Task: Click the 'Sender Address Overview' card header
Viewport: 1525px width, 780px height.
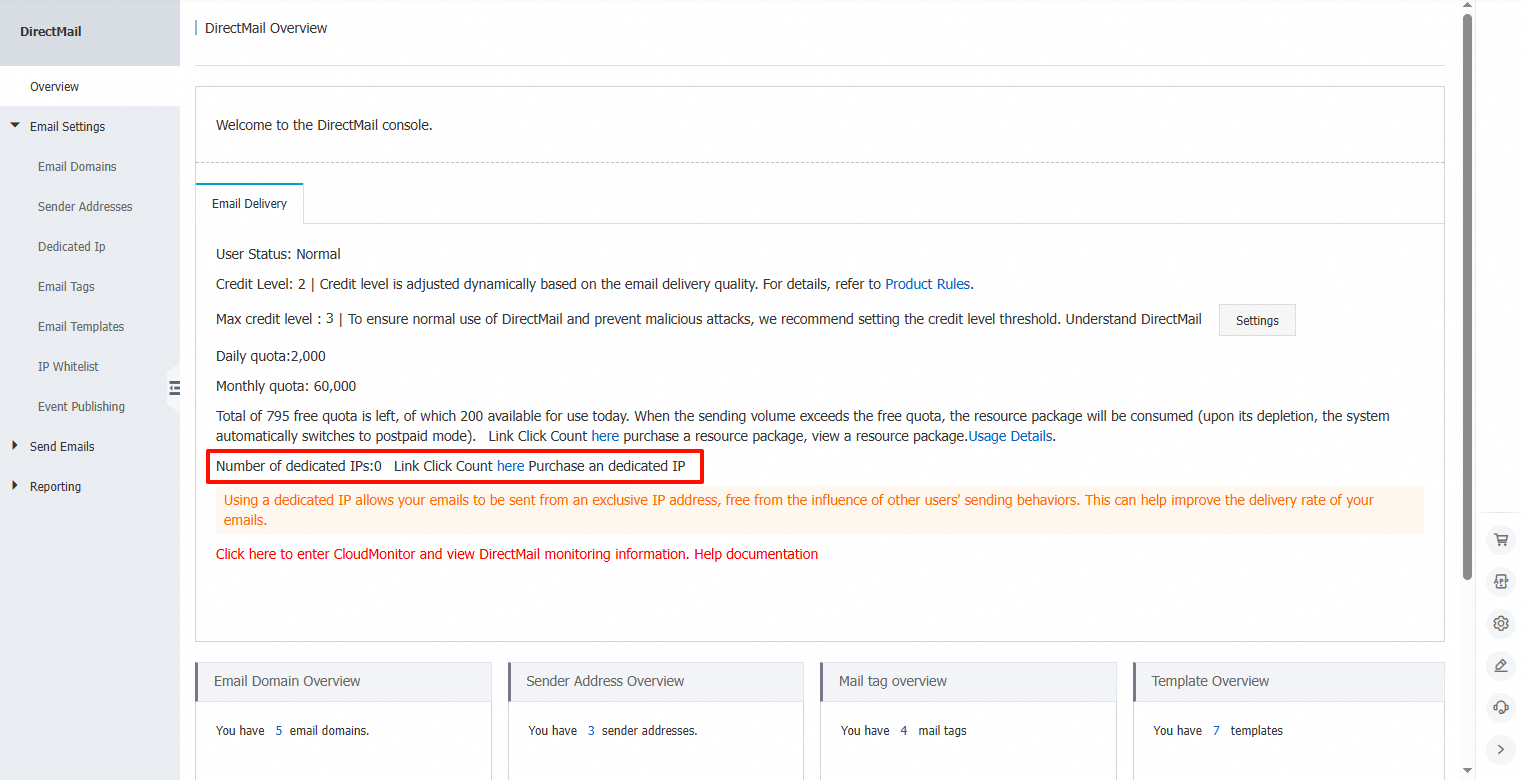Action: tap(656, 681)
